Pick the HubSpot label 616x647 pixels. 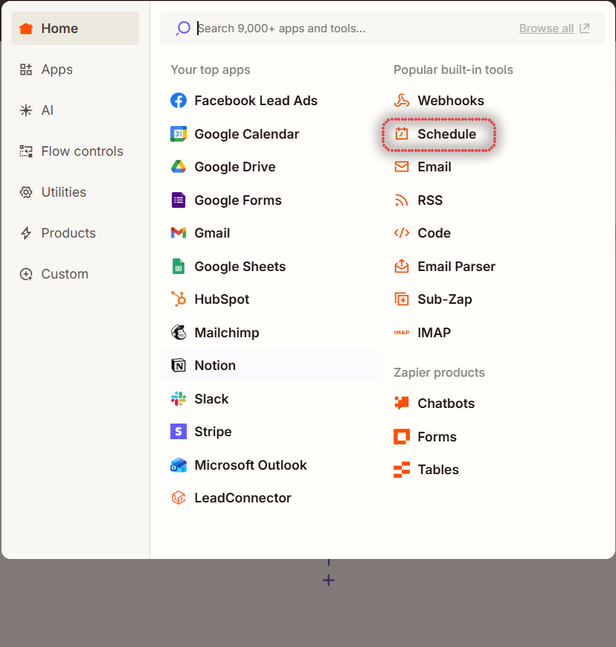point(222,299)
